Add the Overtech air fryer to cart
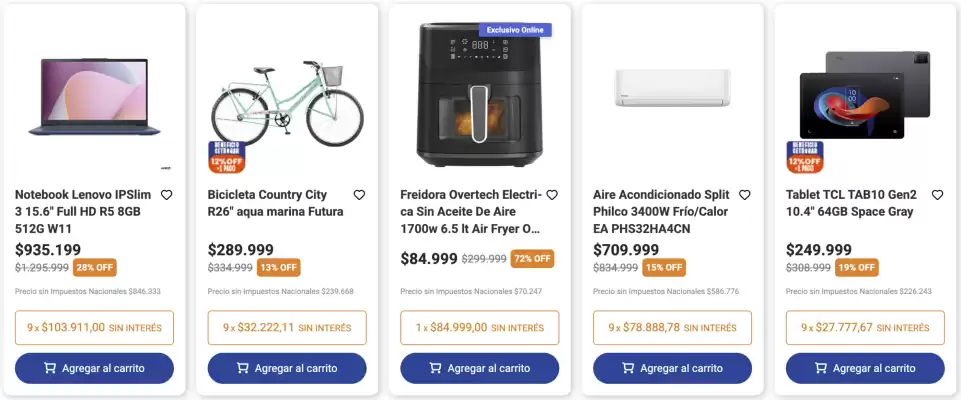This screenshot has width=961, height=400. [x=480, y=368]
